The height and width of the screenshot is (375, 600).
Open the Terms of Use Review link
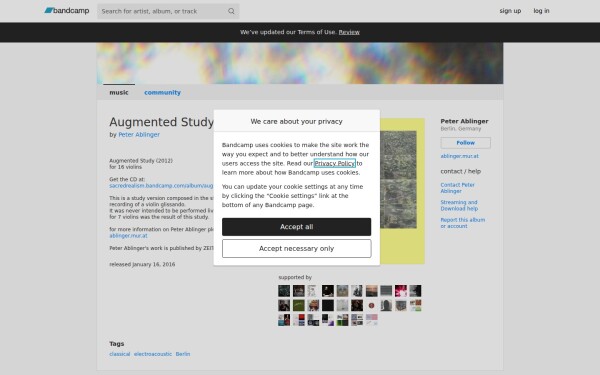click(349, 32)
